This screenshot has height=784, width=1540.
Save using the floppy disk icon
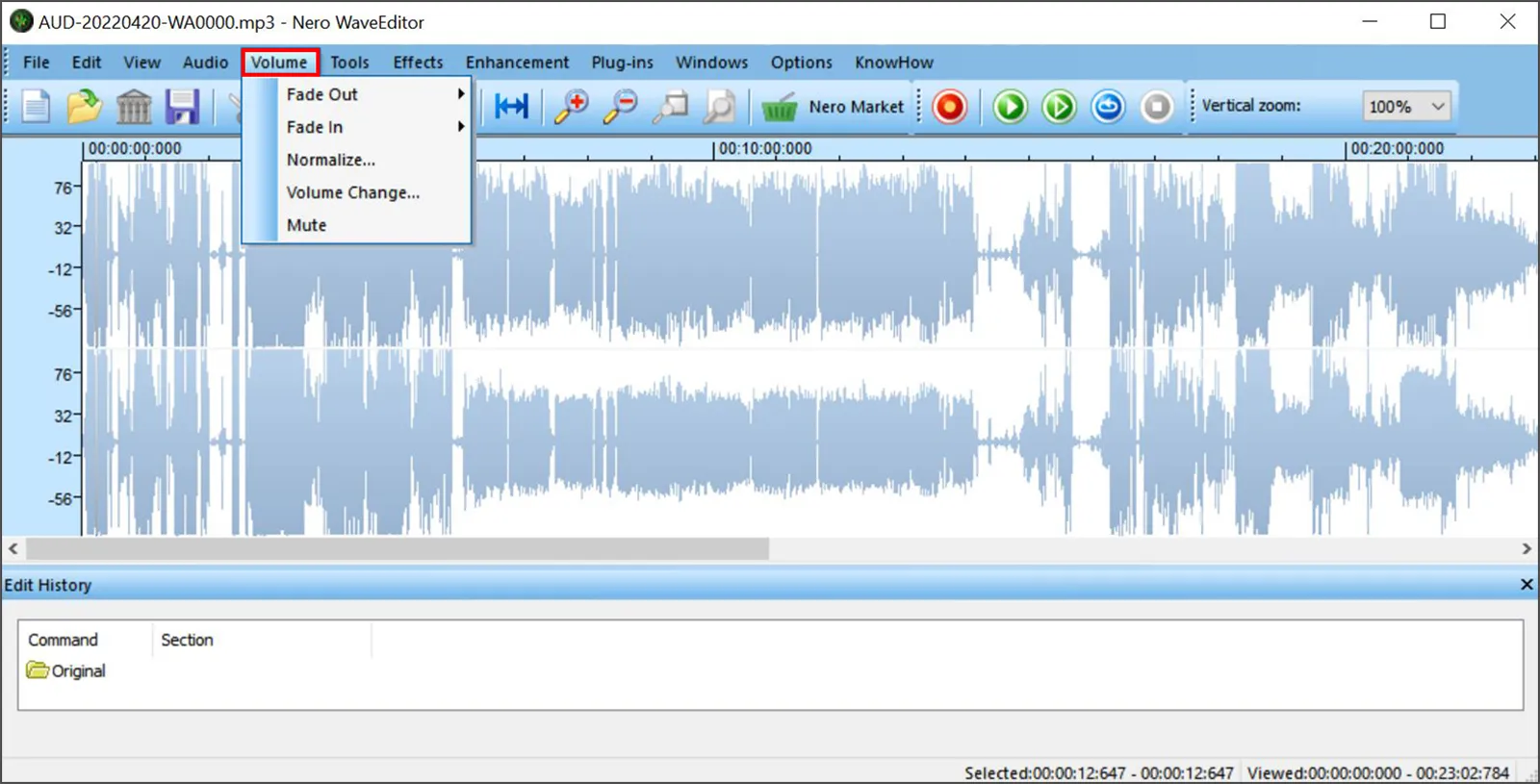click(182, 107)
